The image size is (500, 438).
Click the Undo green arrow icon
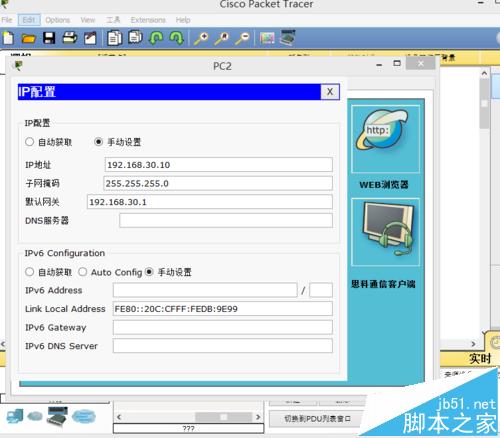point(156,38)
